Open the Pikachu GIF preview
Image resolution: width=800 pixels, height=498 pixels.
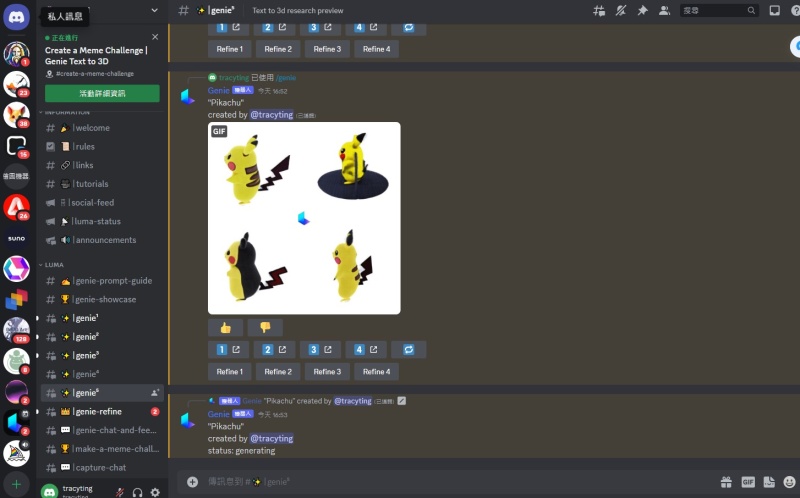[304, 218]
